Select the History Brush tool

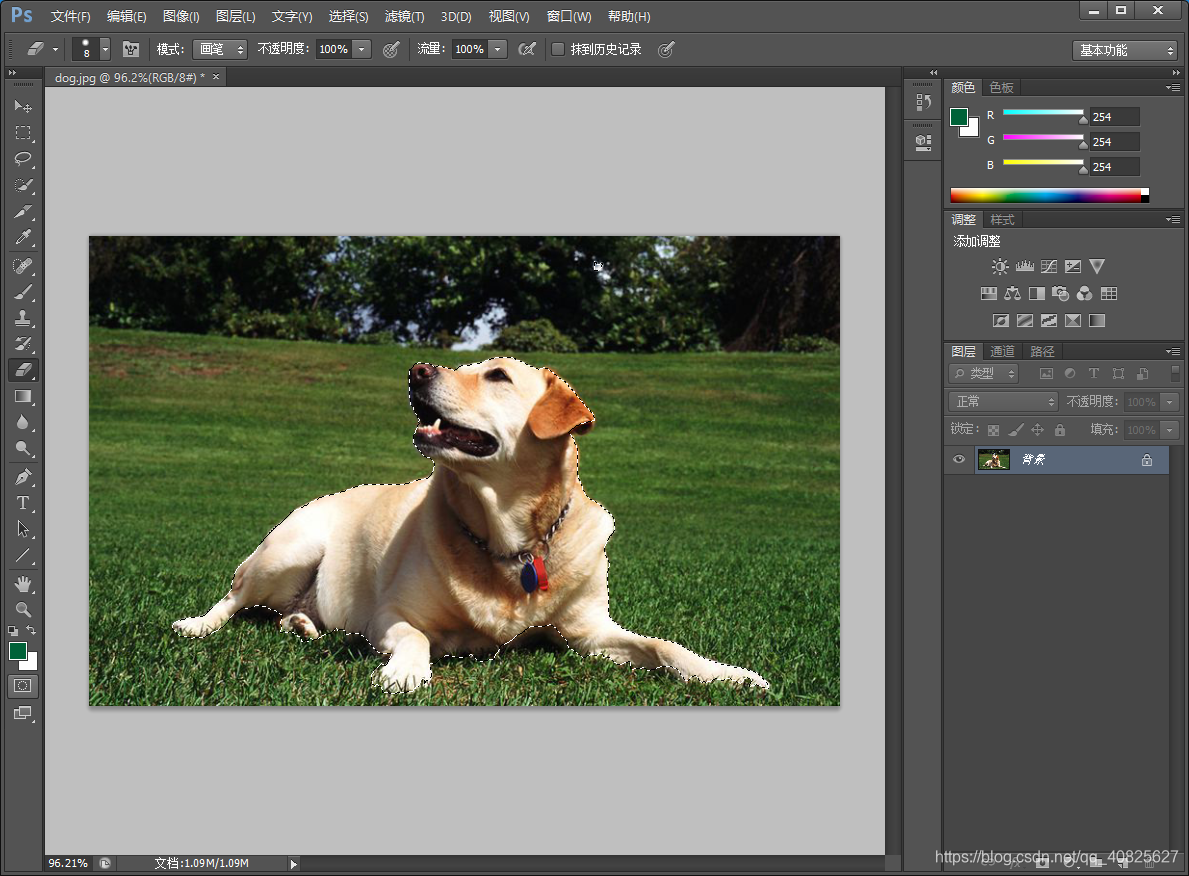23,344
